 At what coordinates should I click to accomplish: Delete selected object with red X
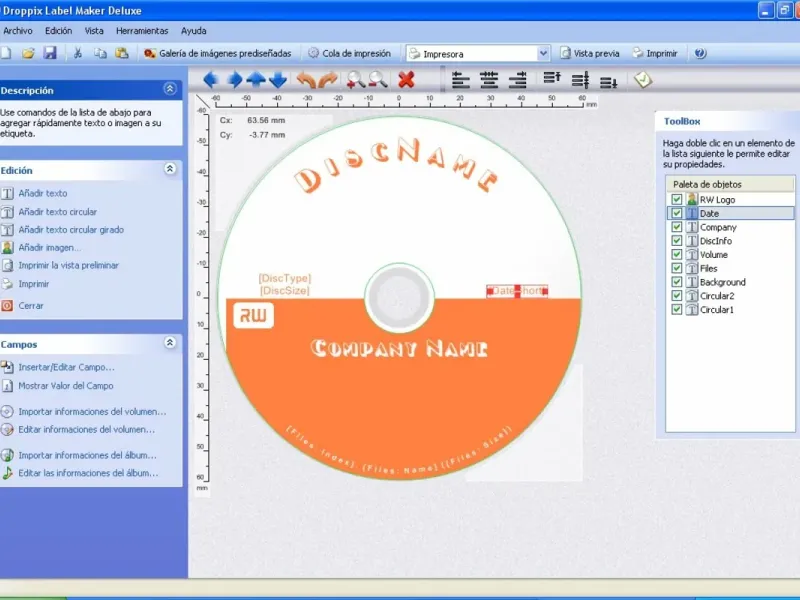[x=406, y=80]
